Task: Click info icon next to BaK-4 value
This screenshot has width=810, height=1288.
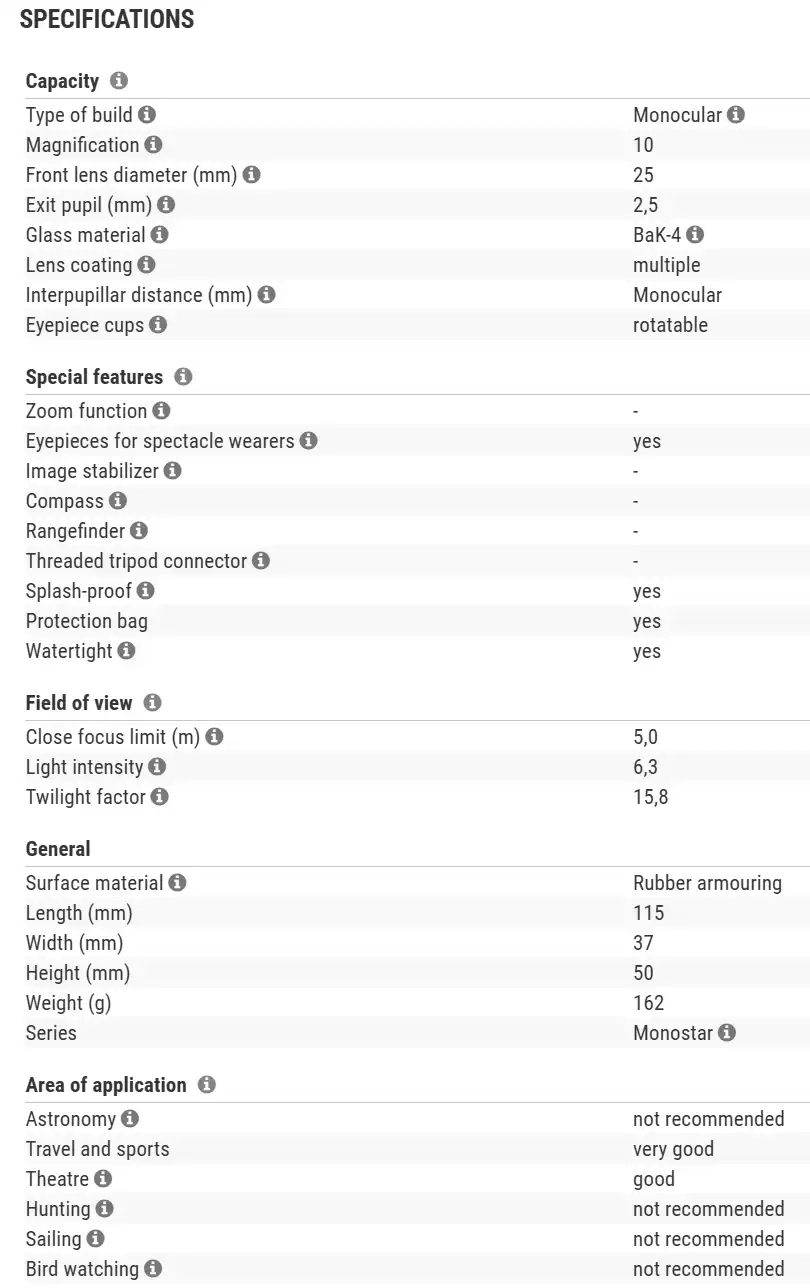Action: pos(695,235)
